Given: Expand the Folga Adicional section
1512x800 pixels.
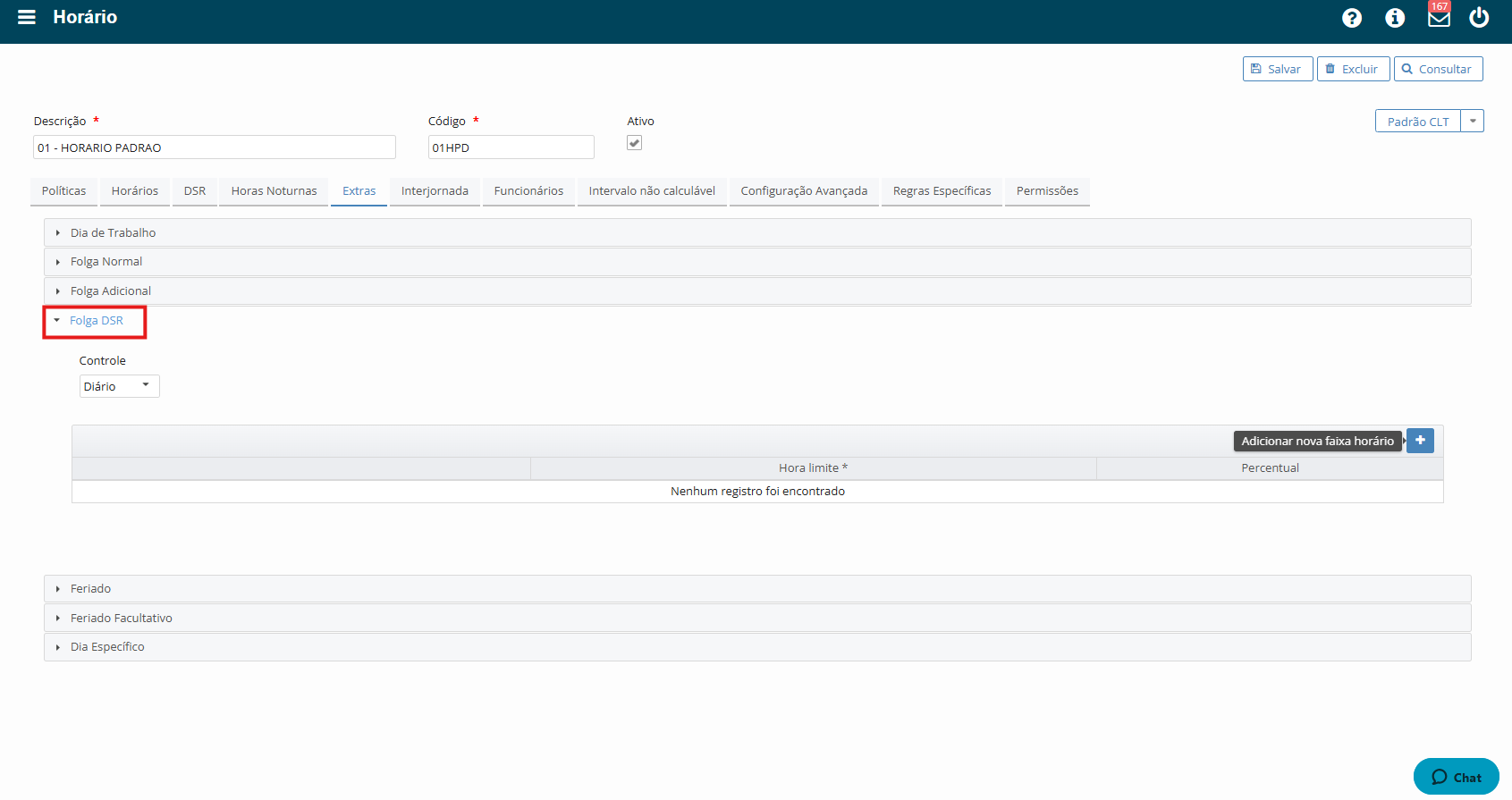Looking at the screenshot, I should [757, 291].
